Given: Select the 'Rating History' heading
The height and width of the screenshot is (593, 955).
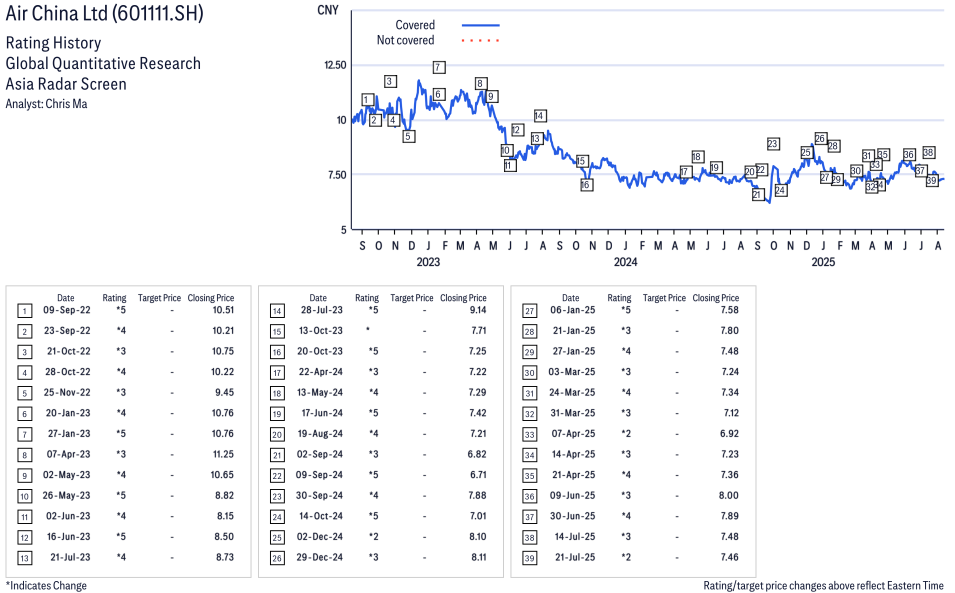Looking at the screenshot, I should tap(54, 43).
